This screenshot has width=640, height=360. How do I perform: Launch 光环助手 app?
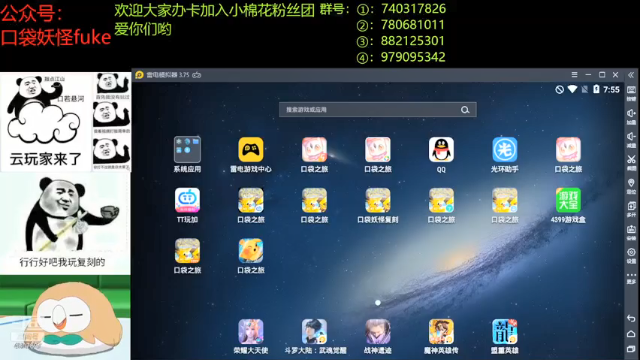[504, 150]
